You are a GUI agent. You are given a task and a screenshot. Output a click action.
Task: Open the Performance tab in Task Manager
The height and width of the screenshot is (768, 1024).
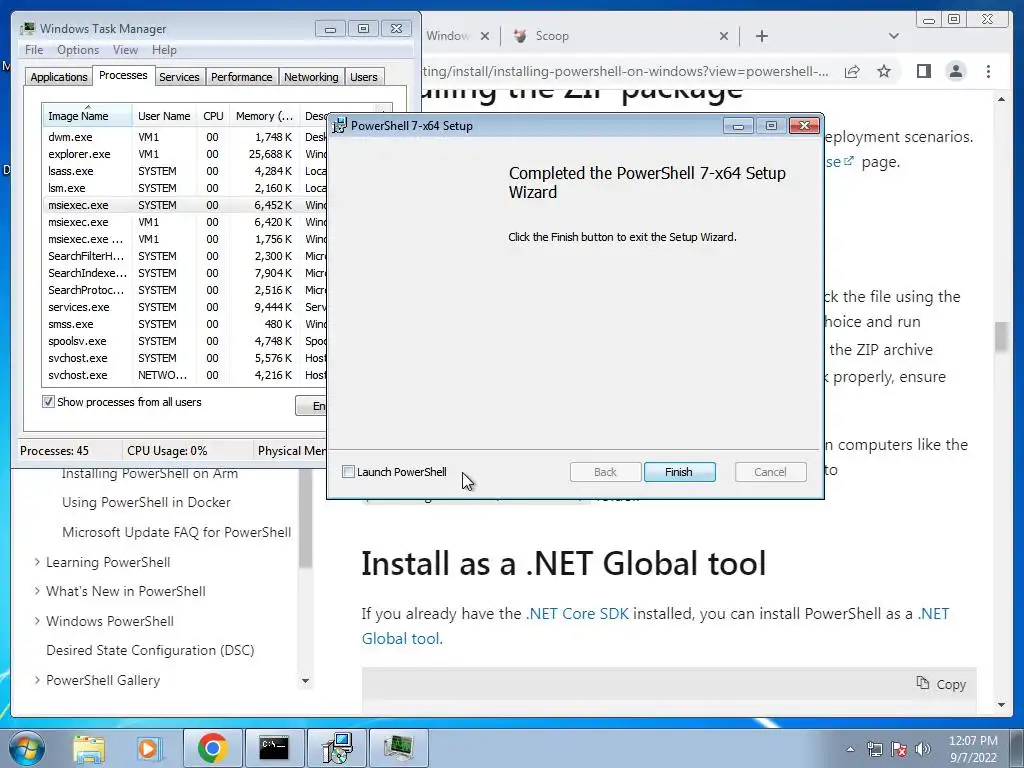coord(241,77)
